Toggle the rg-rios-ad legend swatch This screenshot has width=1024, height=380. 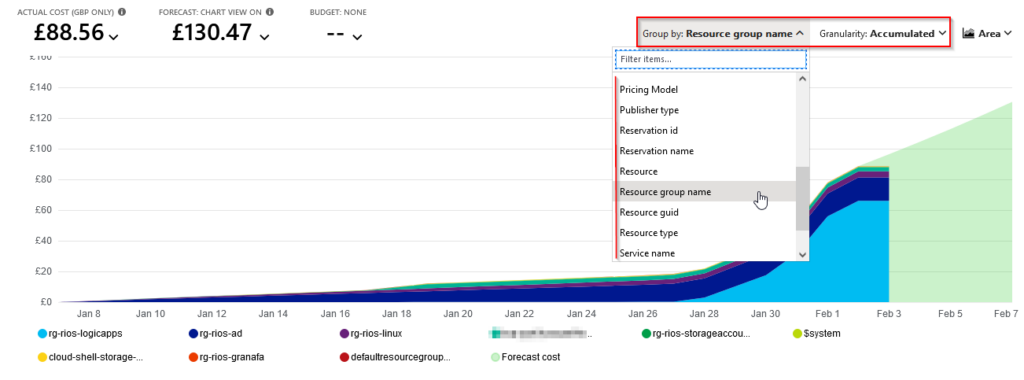pyautogui.click(x=193, y=334)
